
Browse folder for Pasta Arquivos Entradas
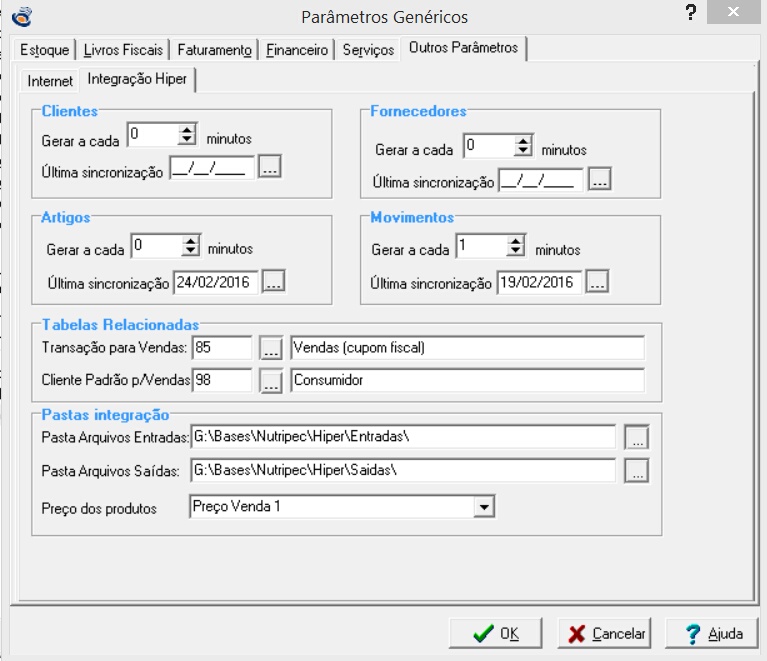[x=637, y=437]
